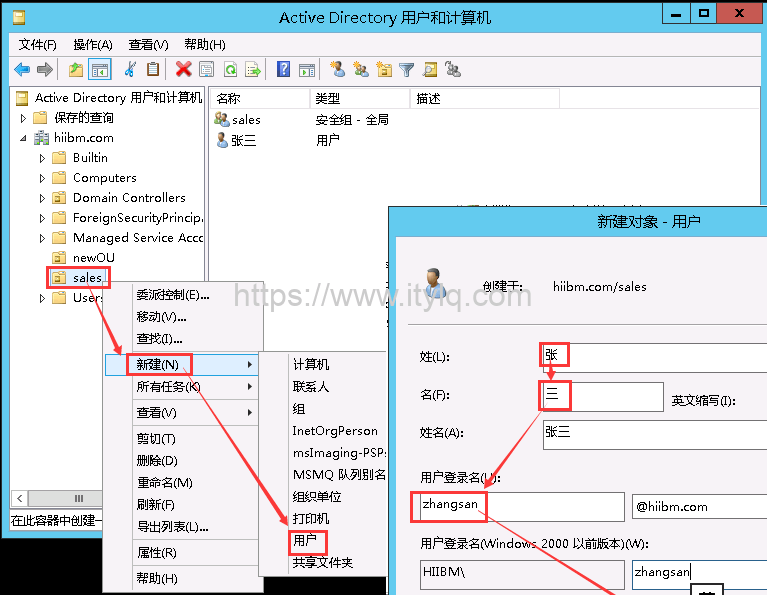Select 共享文件夹 in the New submenu
This screenshot has height=595, width=767.
(323, 562)
